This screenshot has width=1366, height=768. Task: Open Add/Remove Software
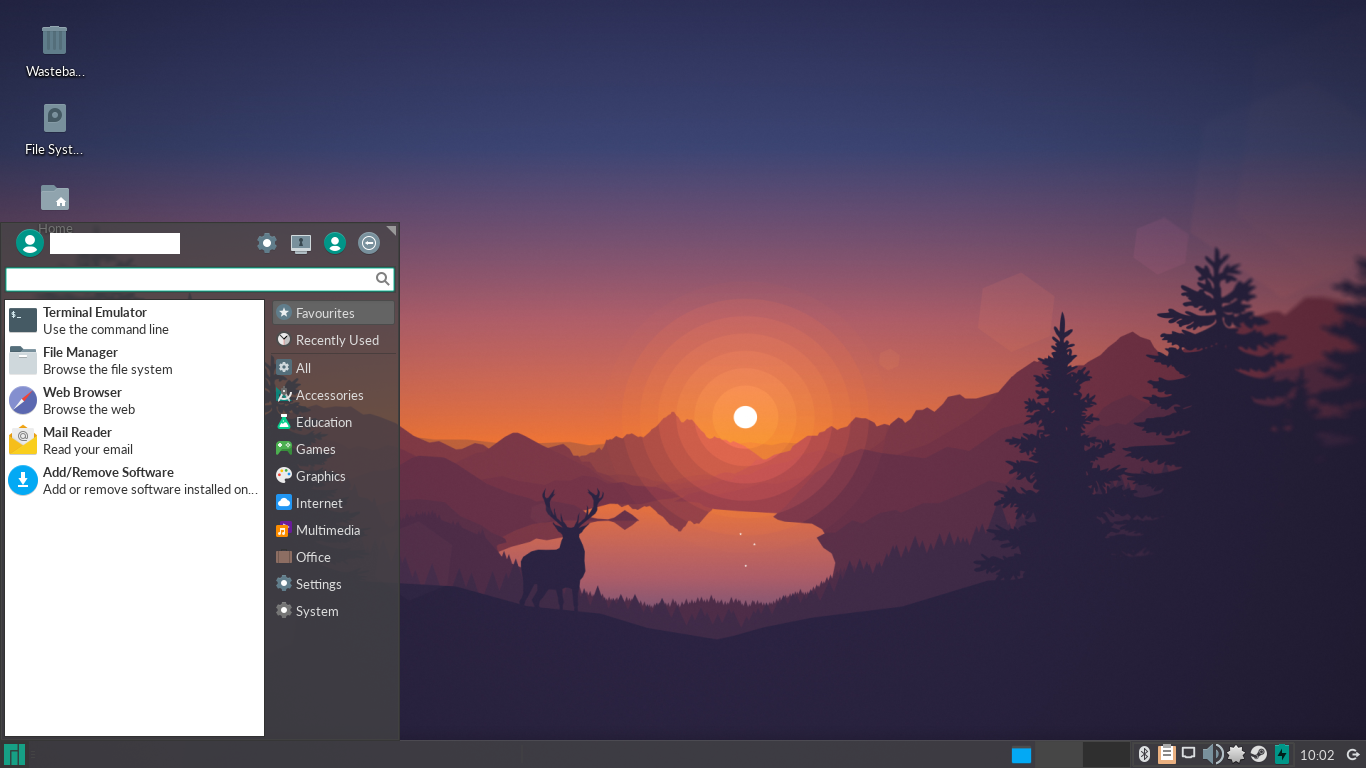point(135,480)
